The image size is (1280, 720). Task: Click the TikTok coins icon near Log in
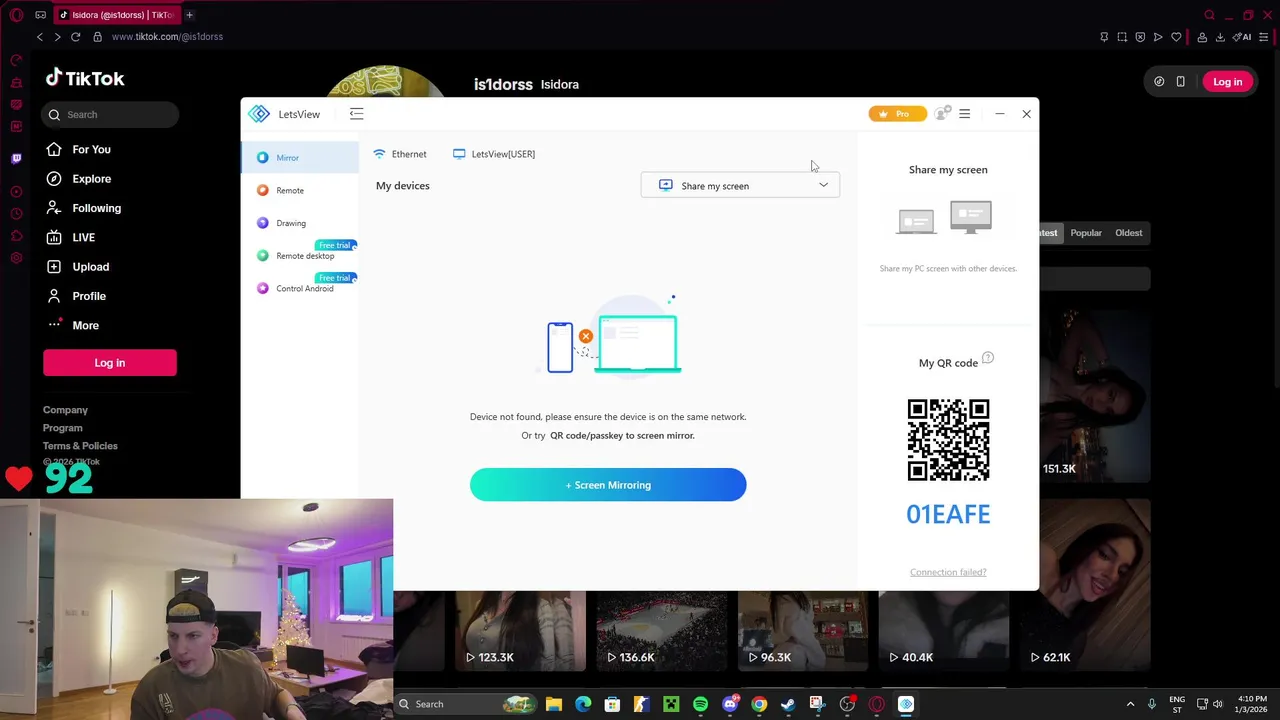[1159, 82]
